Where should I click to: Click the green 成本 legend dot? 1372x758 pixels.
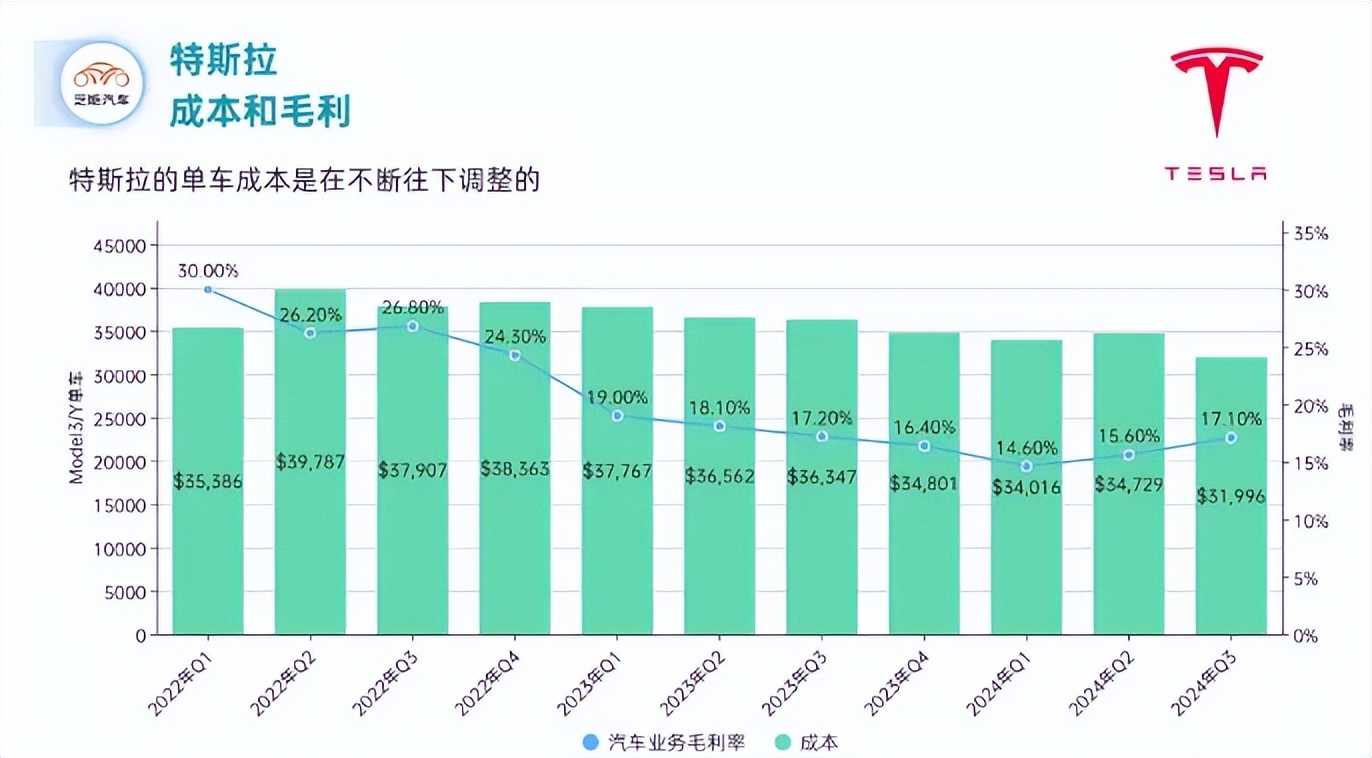point(783,742)
